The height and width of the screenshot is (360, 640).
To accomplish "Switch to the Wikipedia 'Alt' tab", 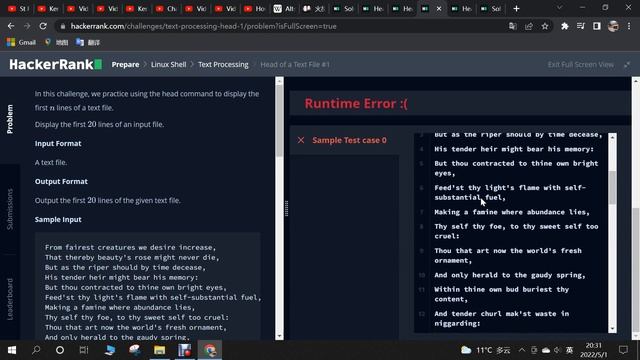I will point(284,9).
